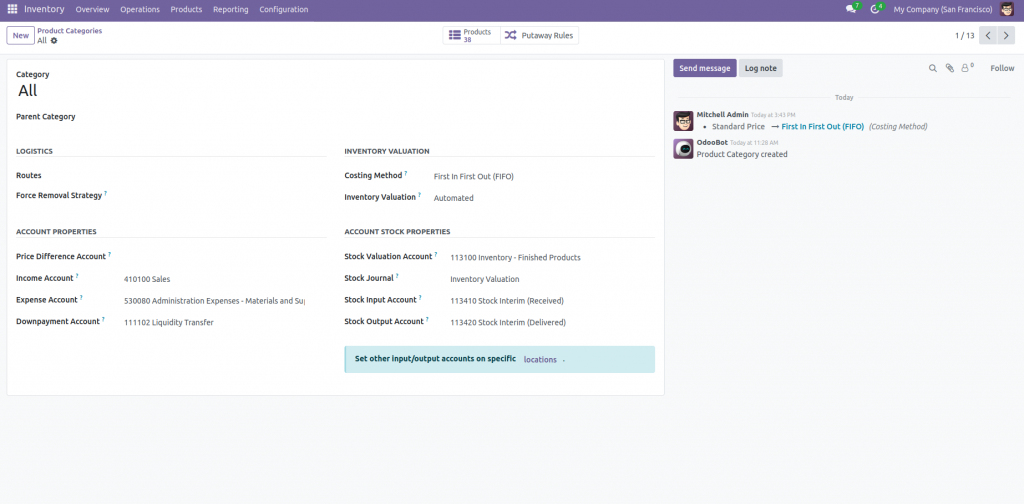Open the Inventory Valuation selection field

tap(540, 198)
